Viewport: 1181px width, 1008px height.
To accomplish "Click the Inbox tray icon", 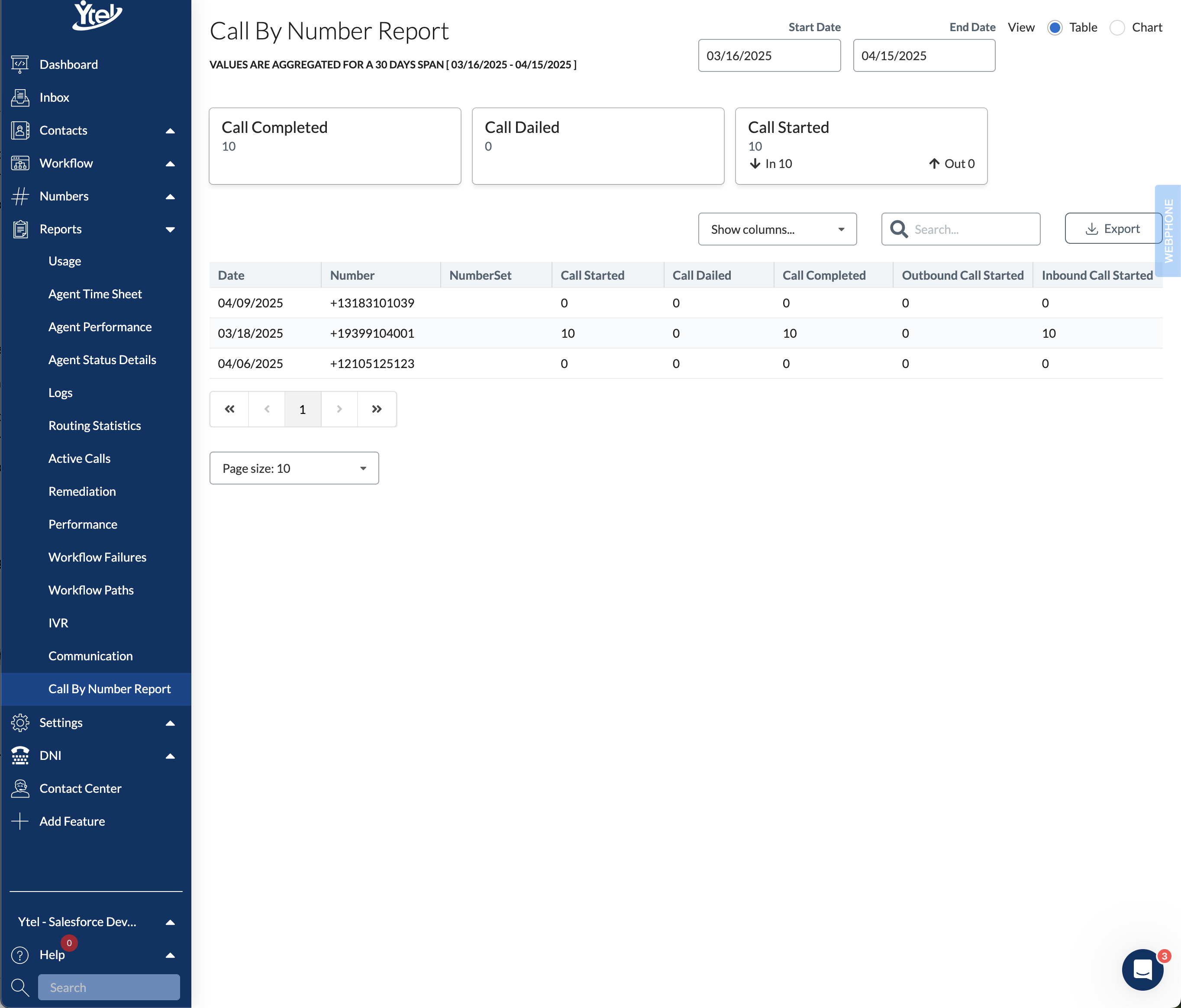I will coord(20,97).
